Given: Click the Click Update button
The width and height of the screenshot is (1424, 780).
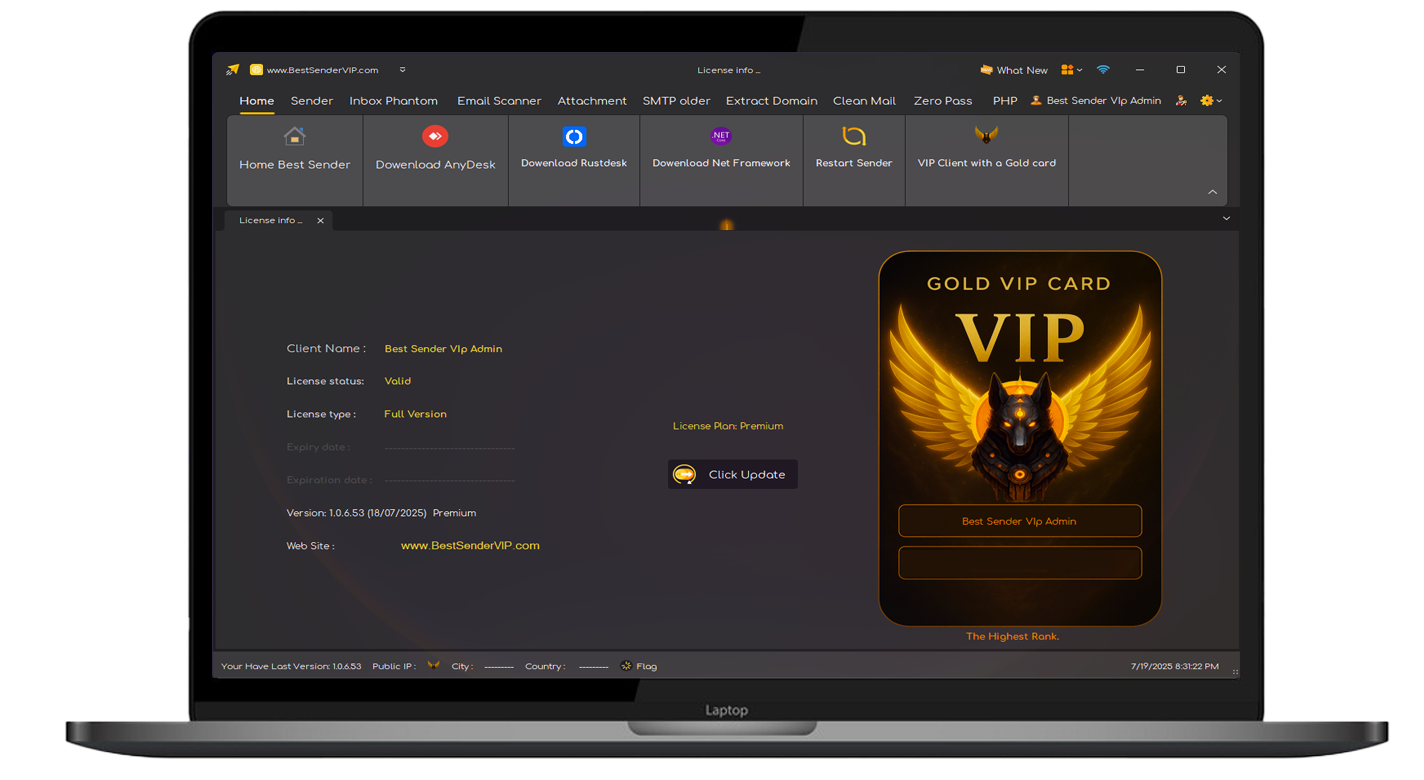Looking at the screenshot, I should [733, 474].
